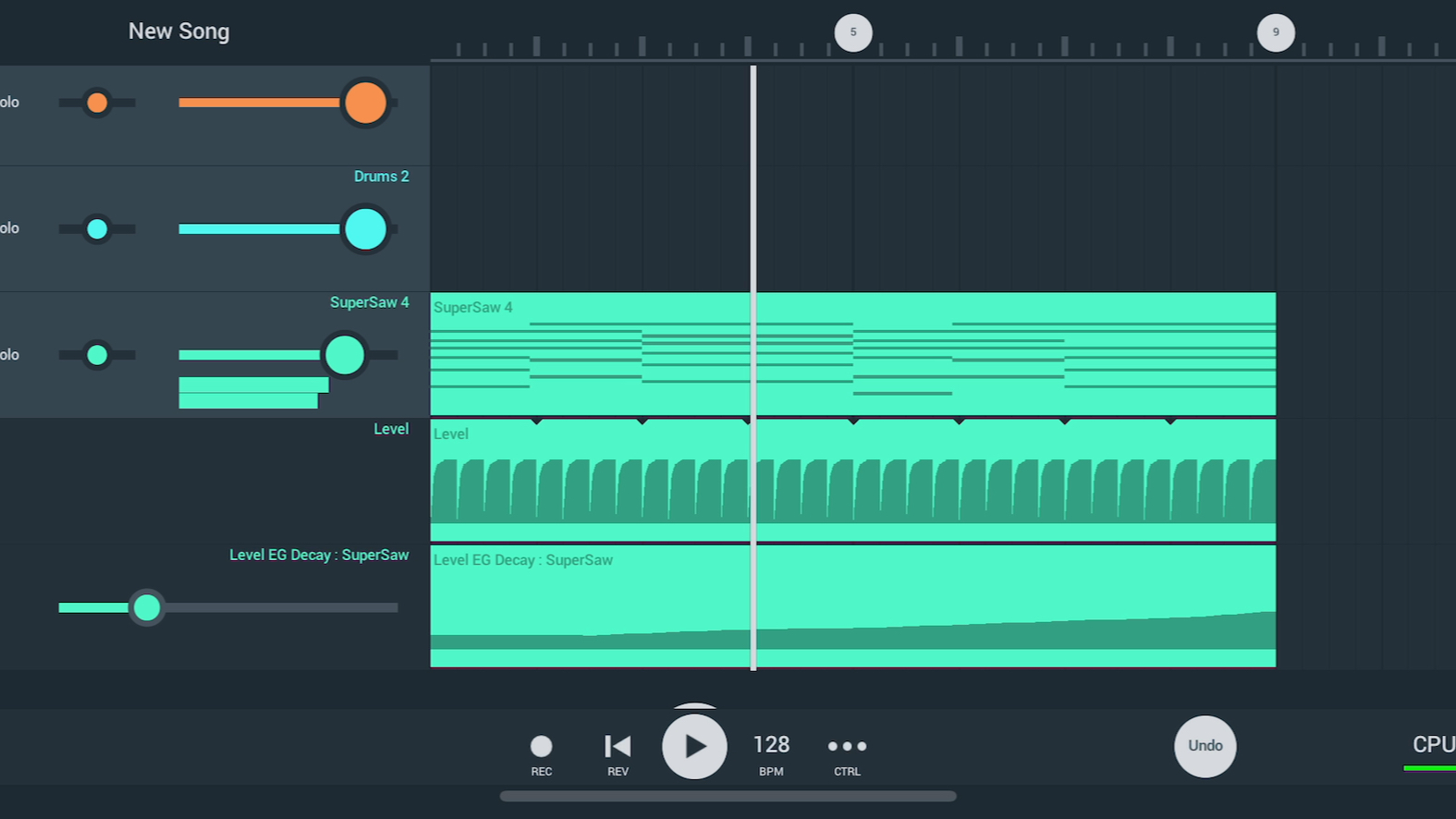1456x819 pixels.
Task: Open the 128 BPM tempo setting
Action: pyautogui.click(x=771, y=754)
